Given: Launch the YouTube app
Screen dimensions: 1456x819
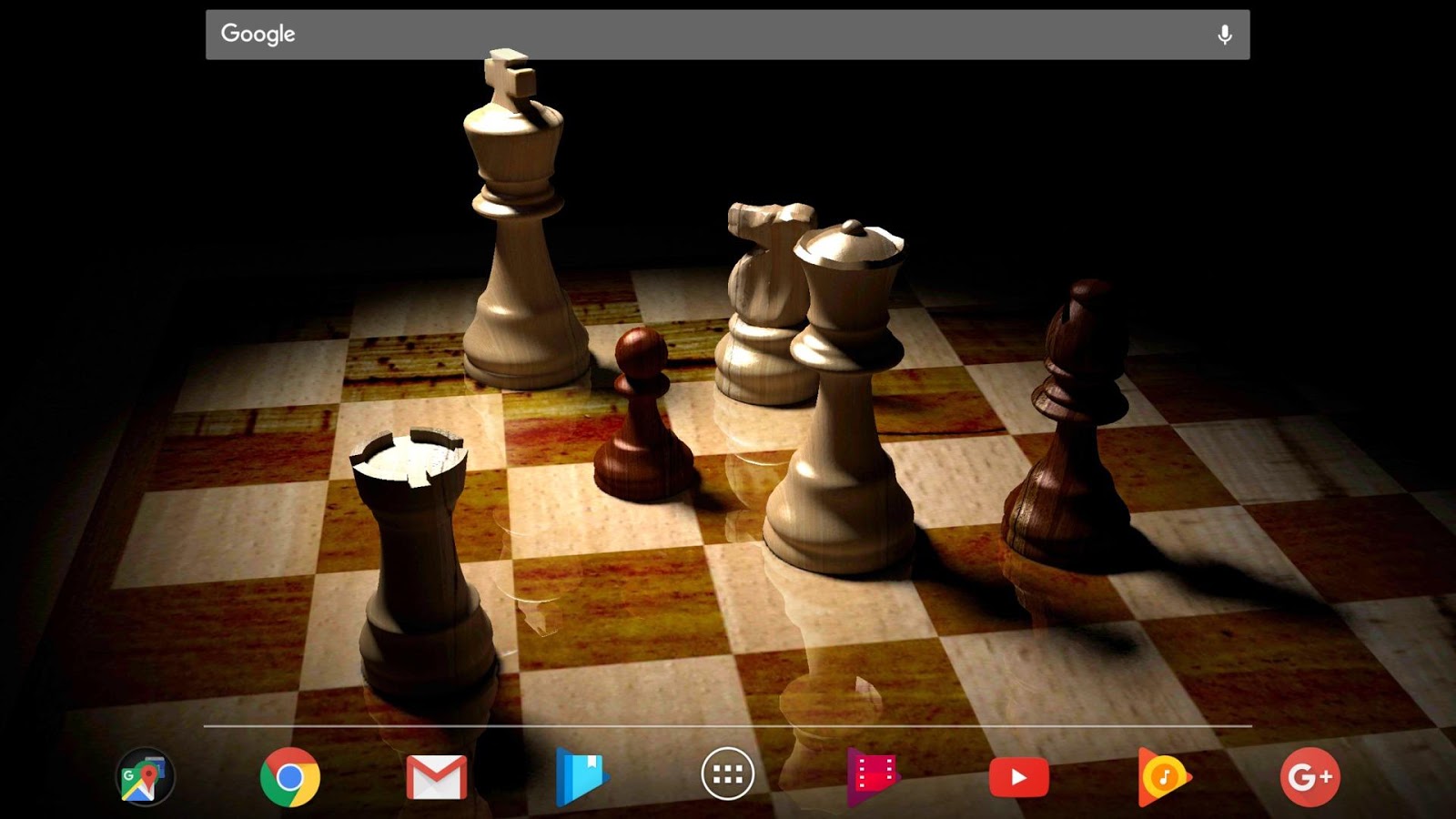Looking at the screenshot, I should click(1019, 778).
